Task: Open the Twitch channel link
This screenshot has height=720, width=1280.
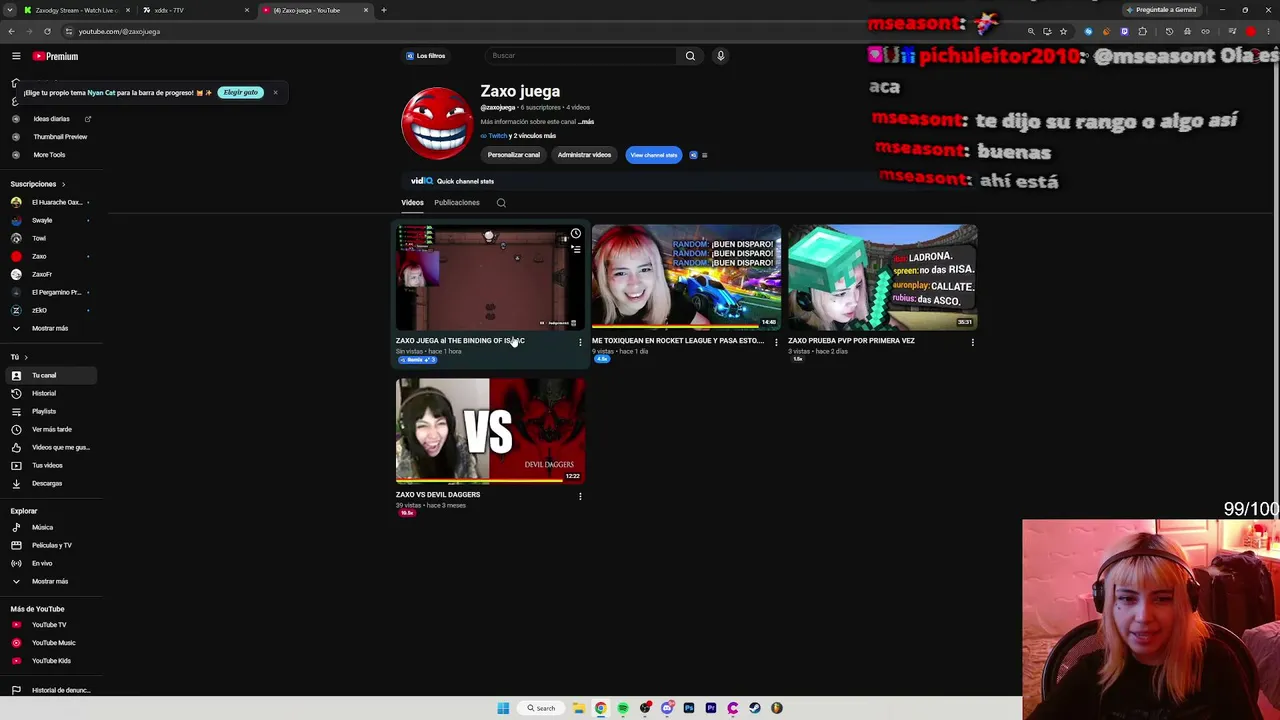Action: coord(497,136)
